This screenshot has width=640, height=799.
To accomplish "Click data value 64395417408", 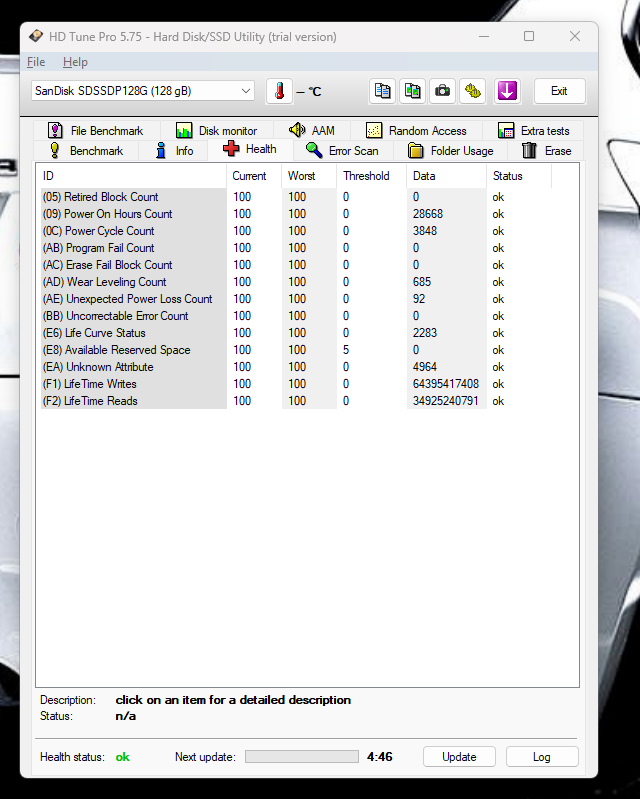I will pyautogui.click(x=446, y=384).
